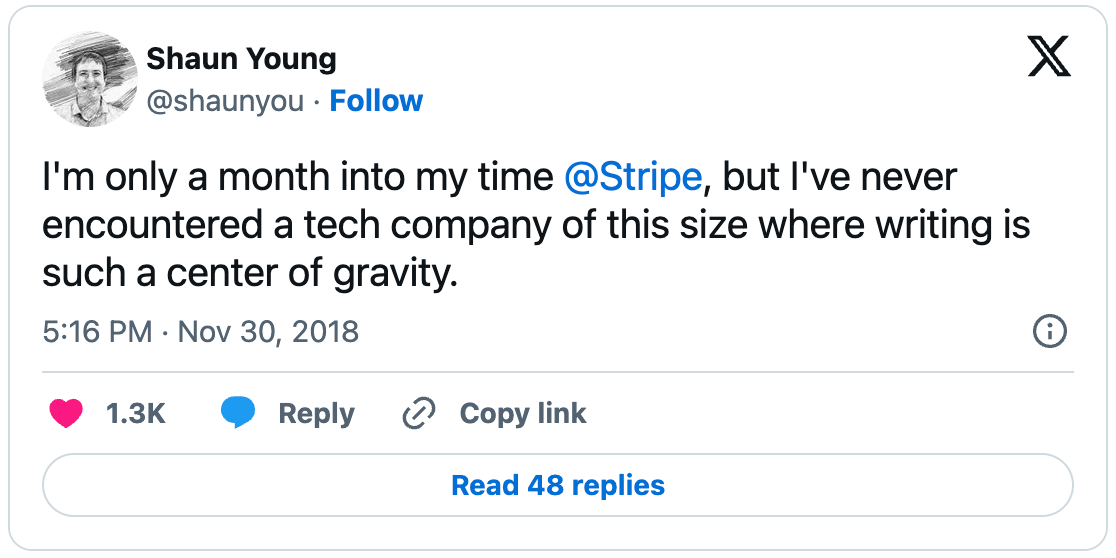This screenshot has height=558, width=1116.
Task: Open the info circle icon
Action: point(1049,332)
